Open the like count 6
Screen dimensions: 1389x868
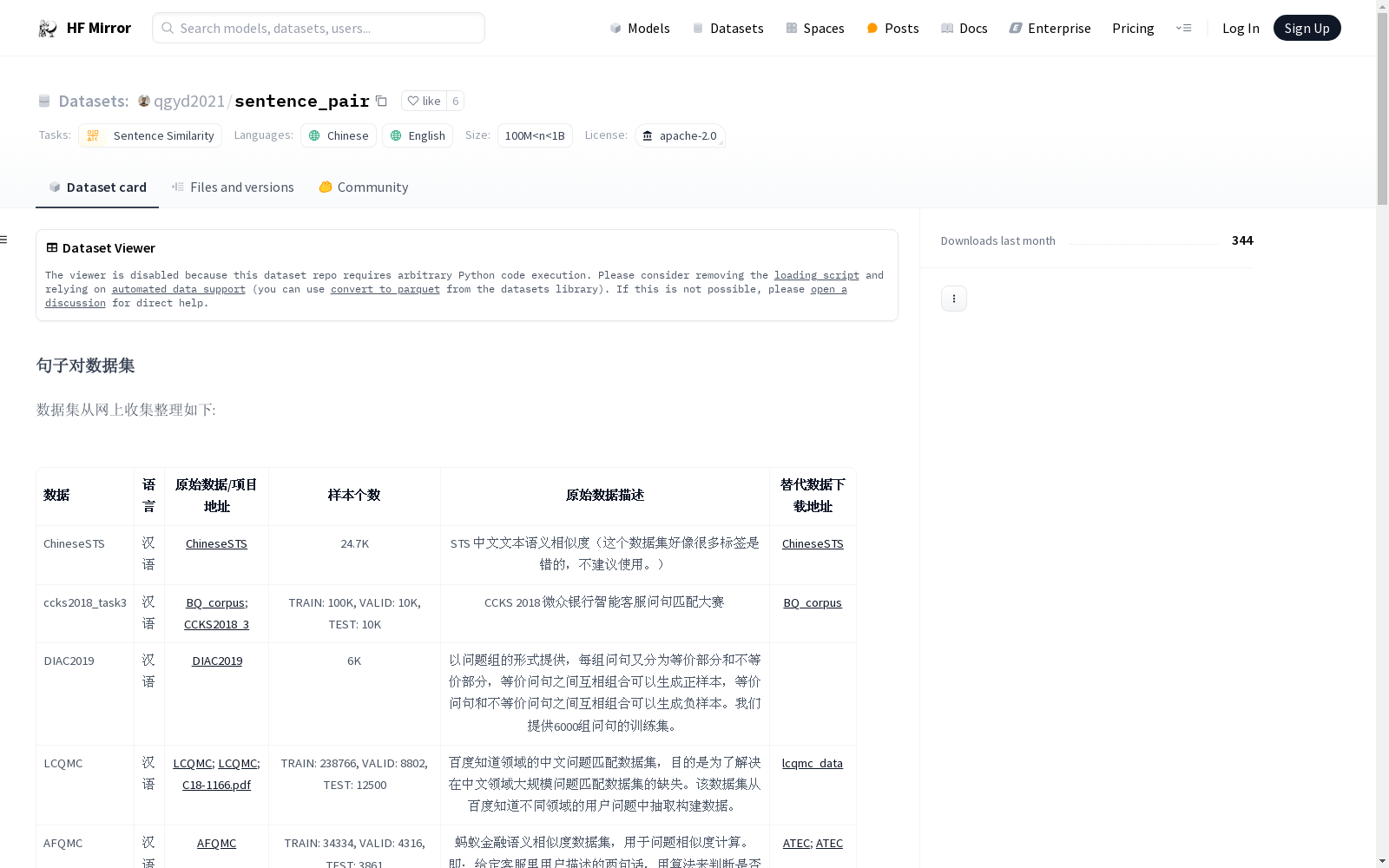455,101
